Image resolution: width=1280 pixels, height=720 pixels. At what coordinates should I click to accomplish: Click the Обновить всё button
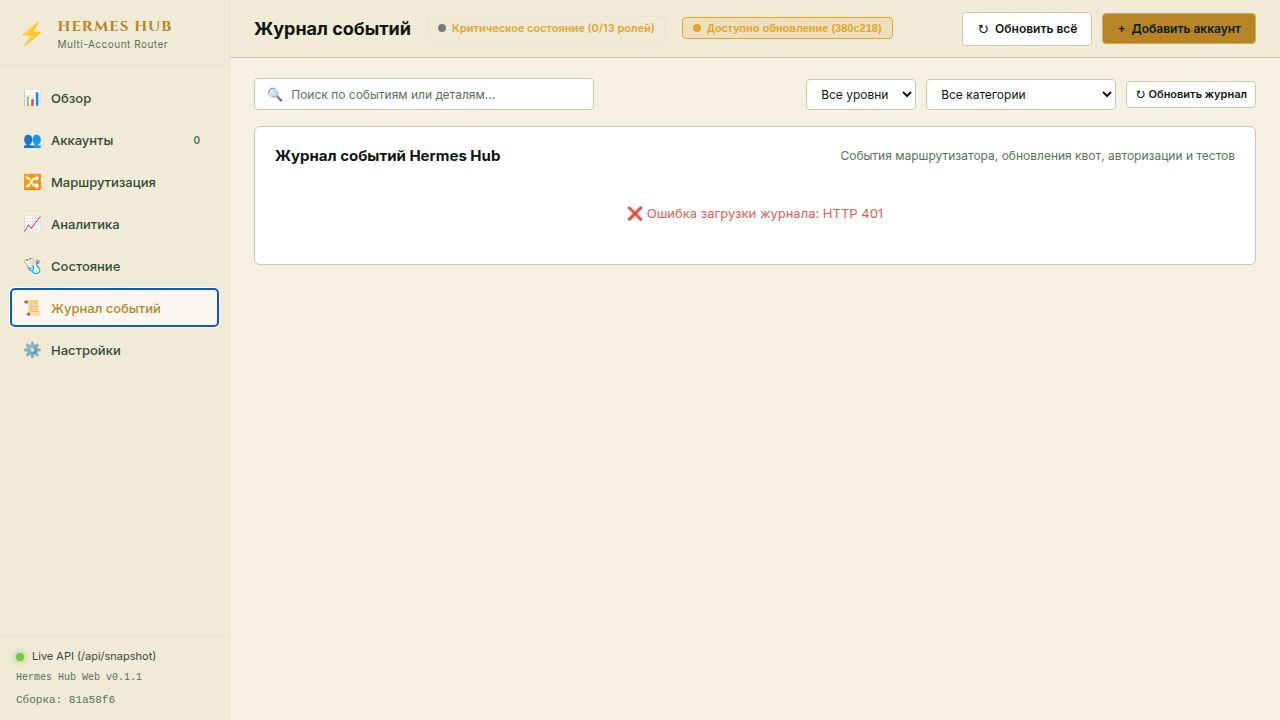tap(1027, 29)
